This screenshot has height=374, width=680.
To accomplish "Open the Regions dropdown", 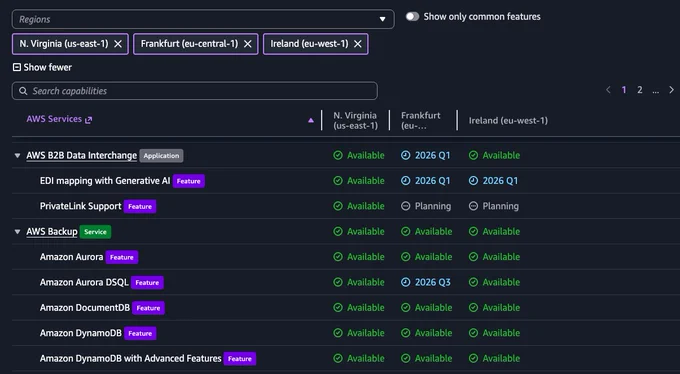I will 203,19.
